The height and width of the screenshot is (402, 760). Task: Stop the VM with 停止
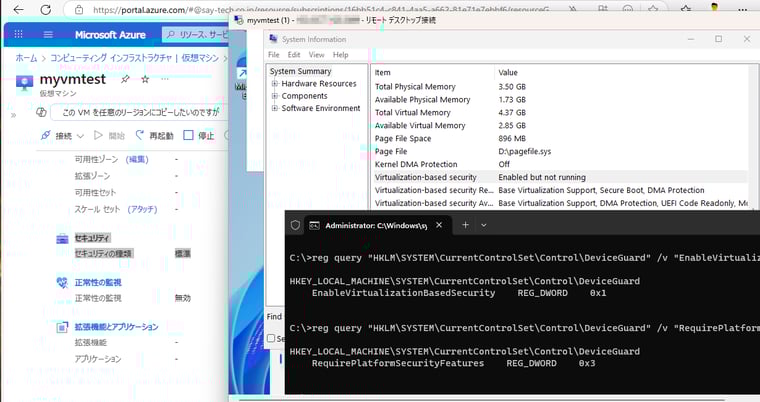199,135
